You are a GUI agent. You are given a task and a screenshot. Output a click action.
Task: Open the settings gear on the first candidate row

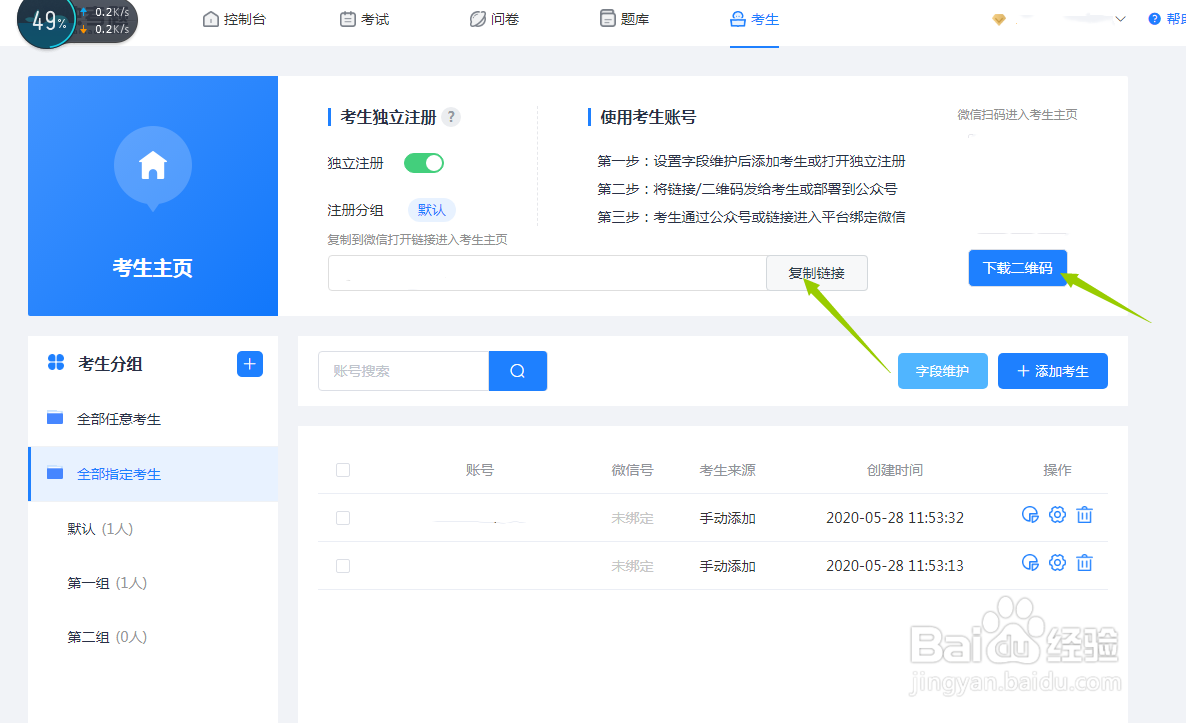tap(1057, 514)
